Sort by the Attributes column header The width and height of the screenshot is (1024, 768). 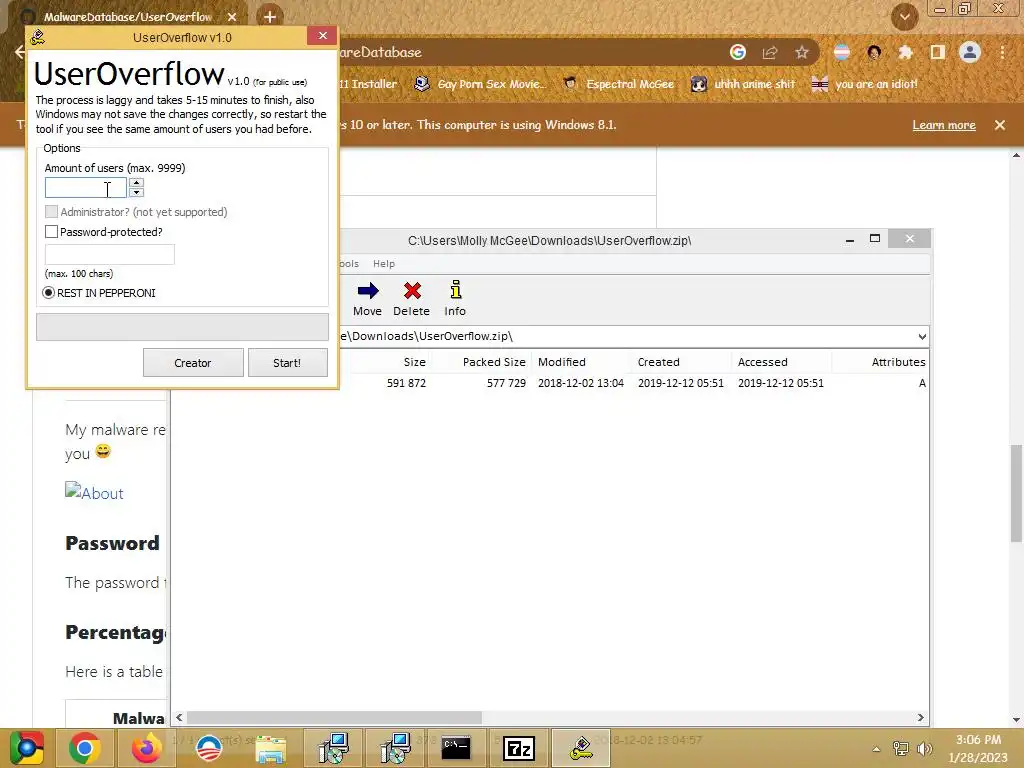click(x=899, y=362)
